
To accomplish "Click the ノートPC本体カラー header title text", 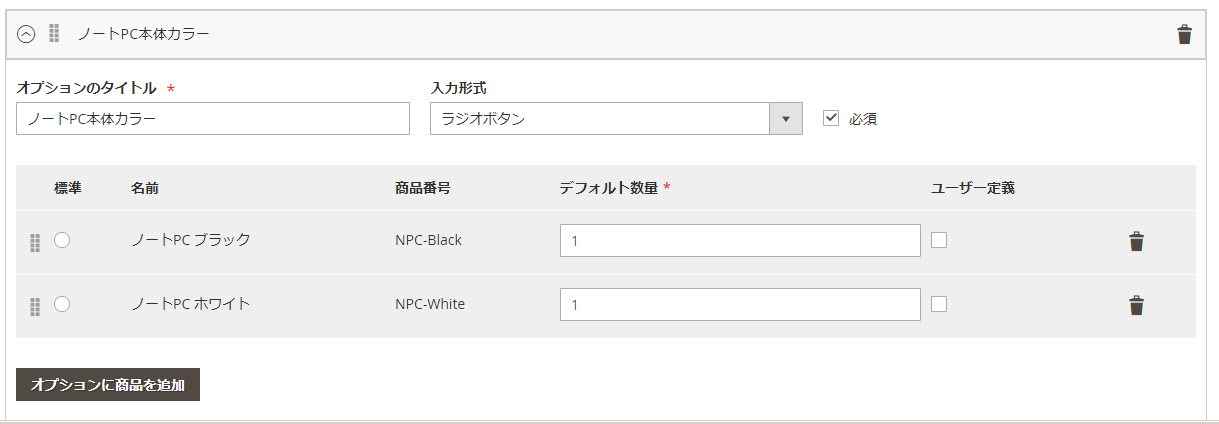I will [144, 34].
